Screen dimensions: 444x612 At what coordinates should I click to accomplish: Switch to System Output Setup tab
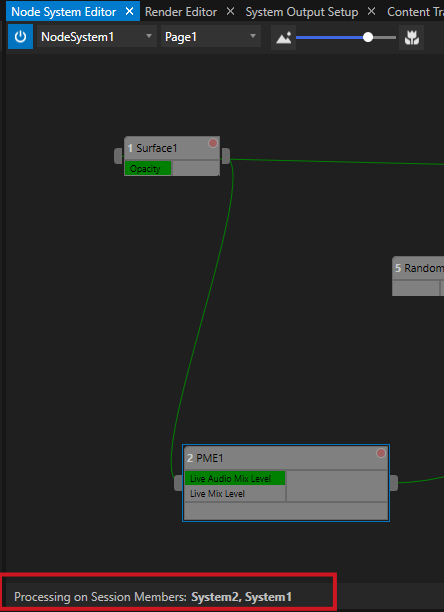tap(302, 12)
